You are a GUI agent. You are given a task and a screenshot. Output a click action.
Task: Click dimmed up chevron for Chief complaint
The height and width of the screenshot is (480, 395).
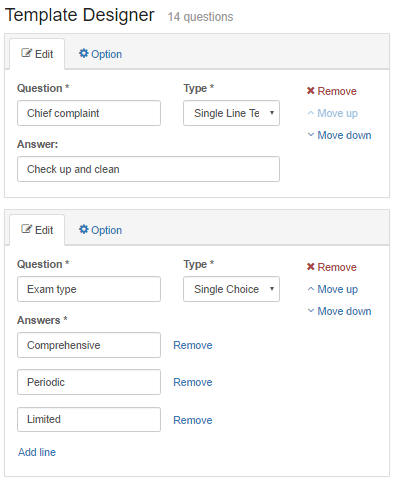[311, 113]
